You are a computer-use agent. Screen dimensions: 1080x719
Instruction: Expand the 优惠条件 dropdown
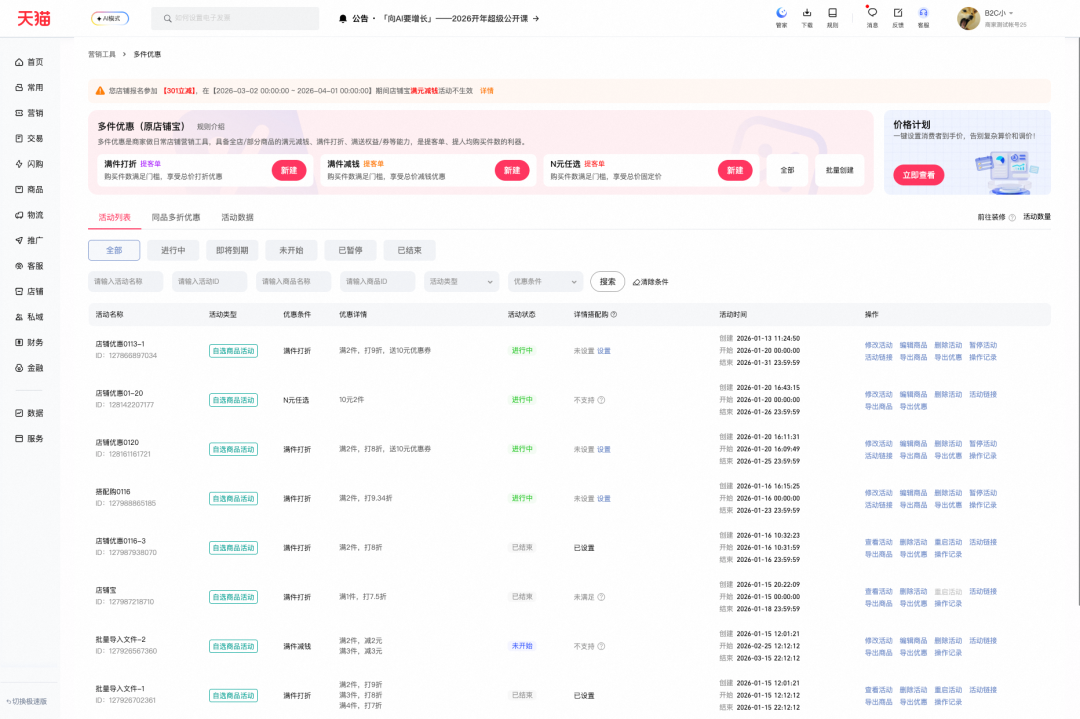(546, 282)
